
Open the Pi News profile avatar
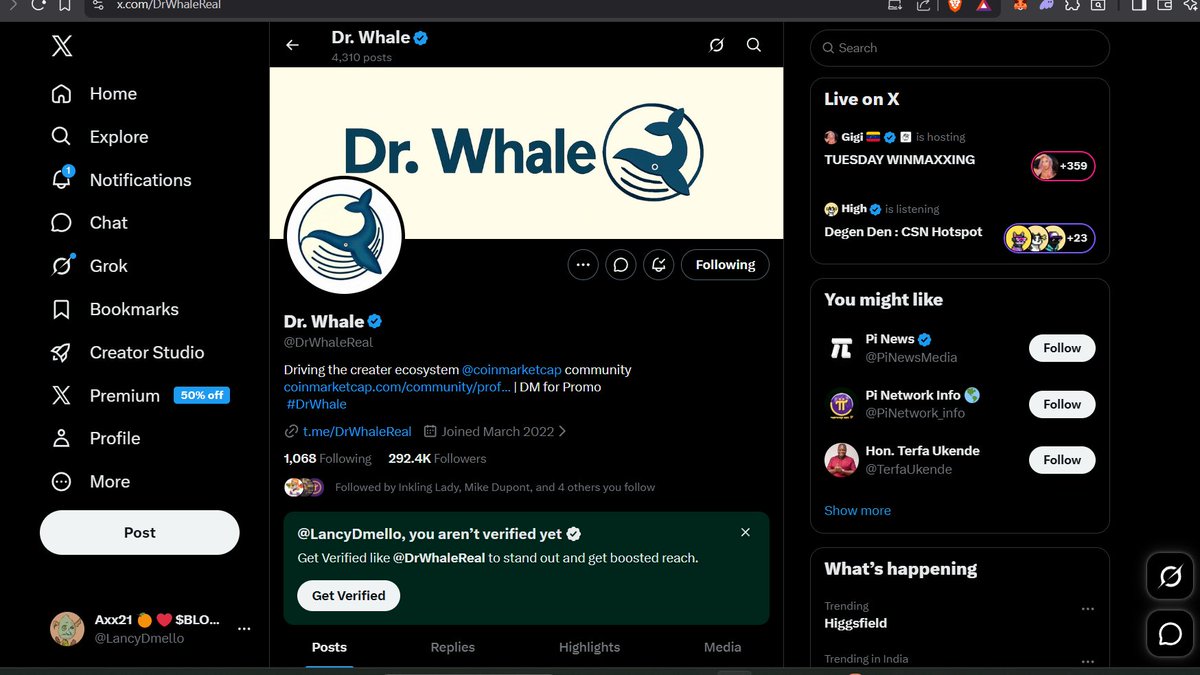point(841,348)
